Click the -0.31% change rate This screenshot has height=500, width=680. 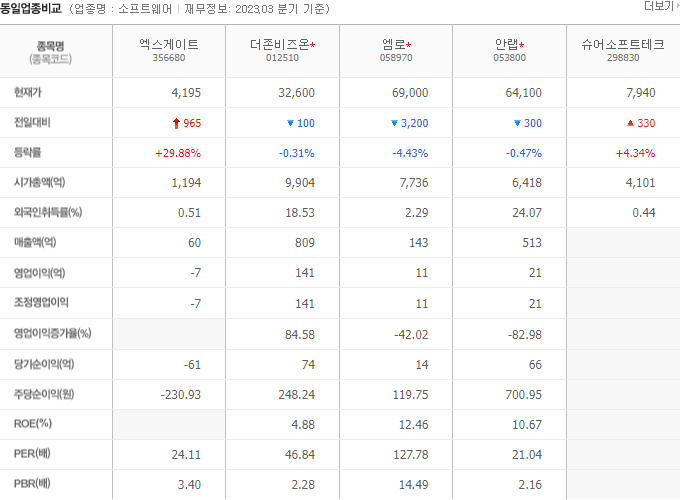[297, 153]
